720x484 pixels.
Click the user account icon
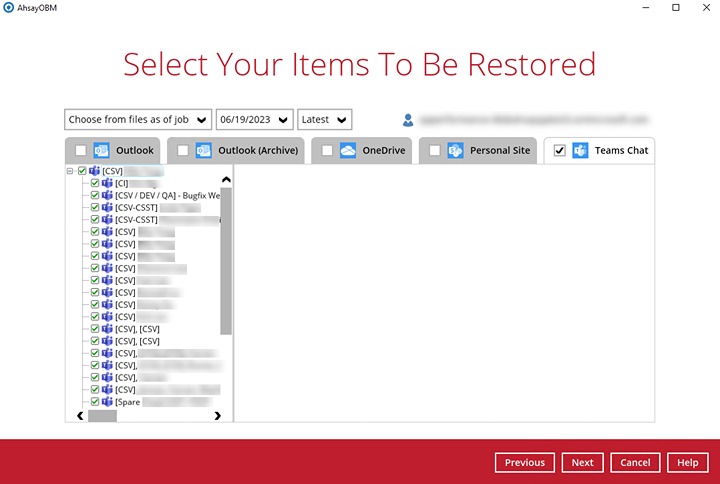pyautogui.click(x=408, y=120)
